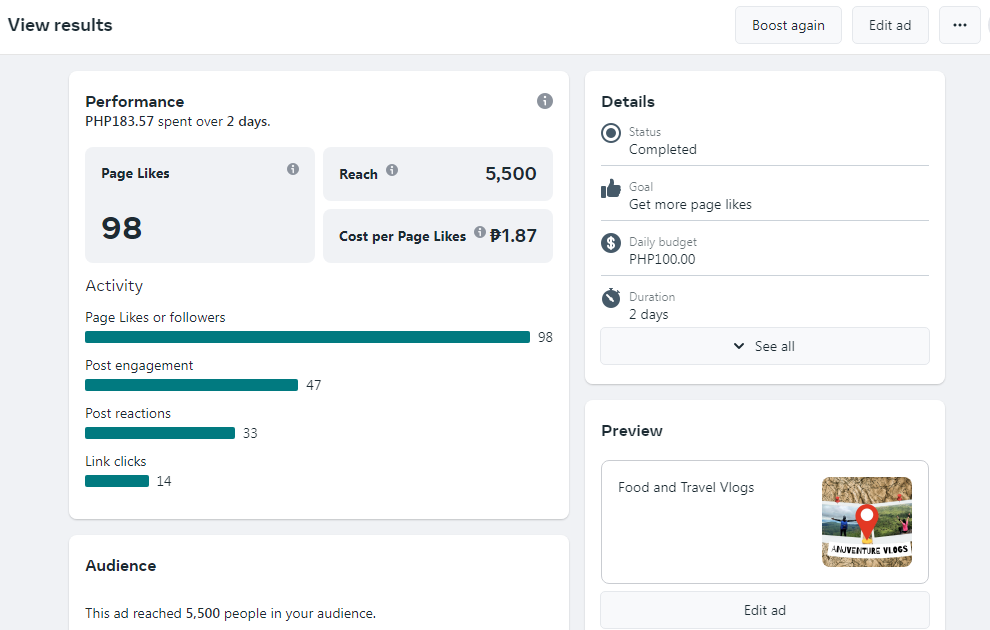Click the Post reactions bar
990x630 pixels.
pos(160,433)
